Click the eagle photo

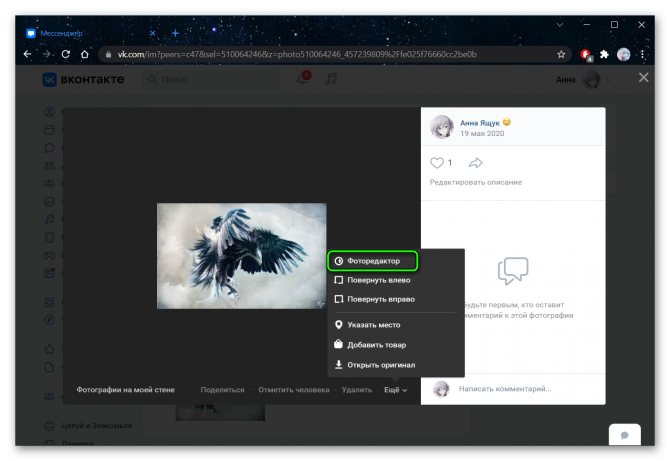pyautogui.click(x=241, y=256)
